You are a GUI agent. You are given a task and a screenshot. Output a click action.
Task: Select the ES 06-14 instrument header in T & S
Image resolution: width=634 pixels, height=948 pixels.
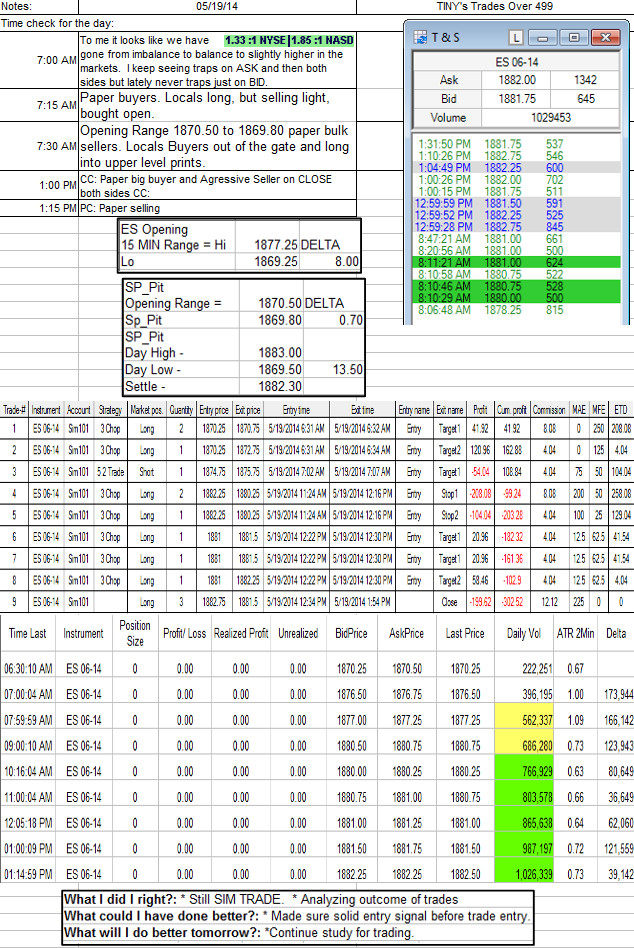click(517, 62)
